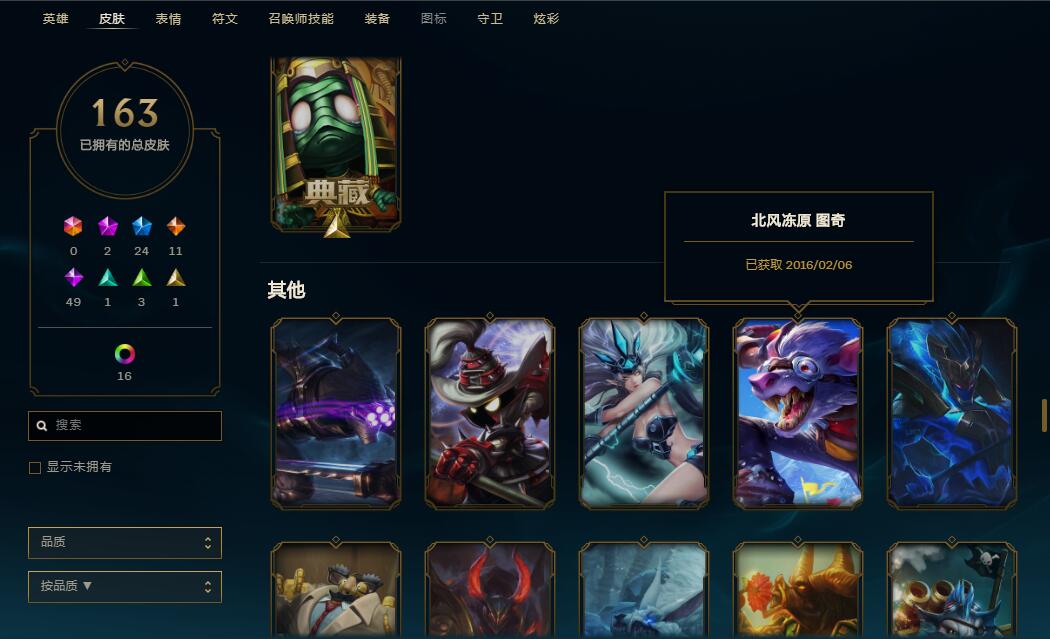
Task: Click the 搜索 search field
Action: click(125, 426)
